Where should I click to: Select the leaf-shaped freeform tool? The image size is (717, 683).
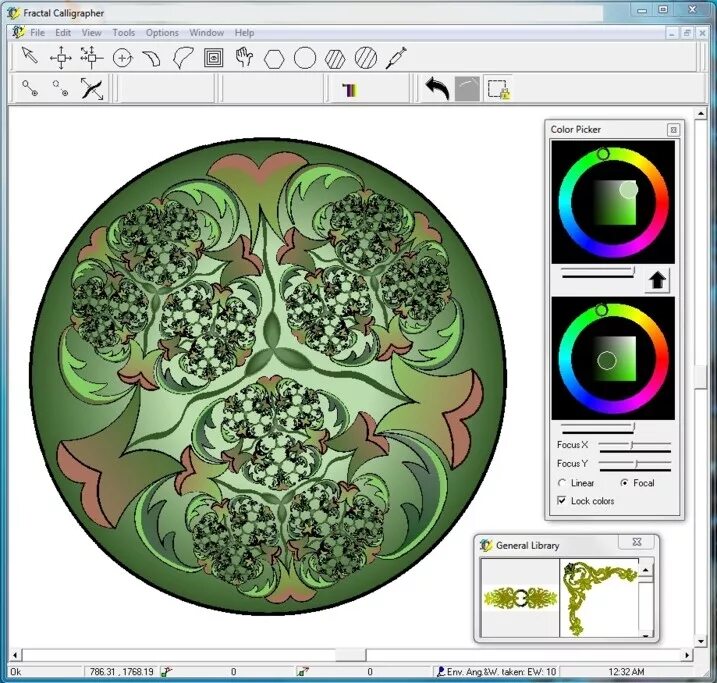click(x=183, y=58)
